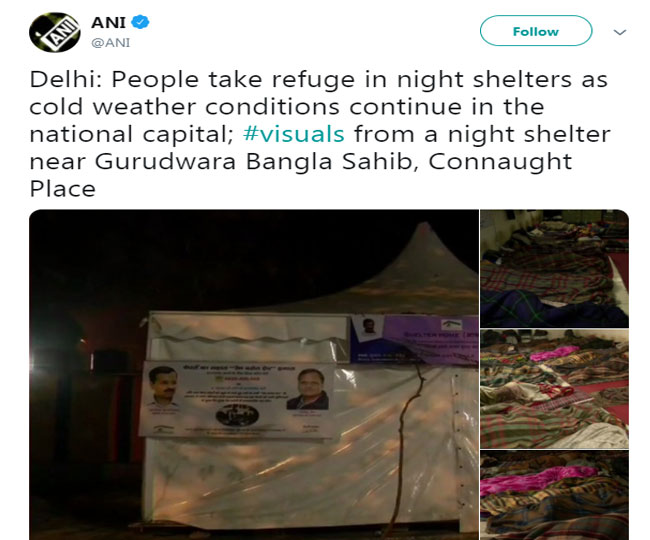Click the word "Place" ending the tweet
The height and width of the screenshot is (540, 650).
pyautogui.click(x=63, y=189)
